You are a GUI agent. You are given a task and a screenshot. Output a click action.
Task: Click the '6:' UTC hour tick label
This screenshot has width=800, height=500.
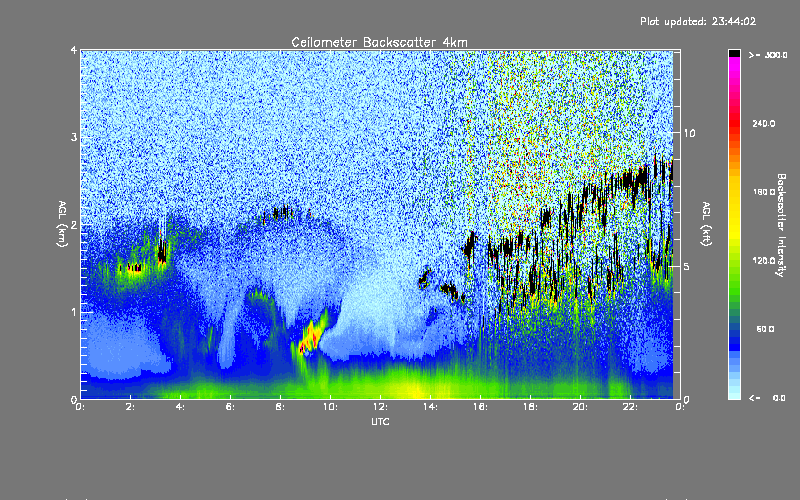pos(230,407)
